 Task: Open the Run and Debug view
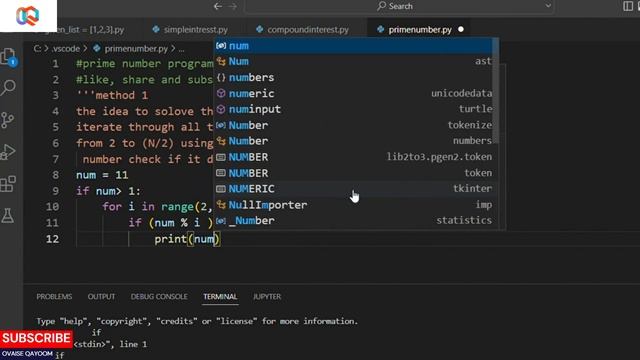8,152
